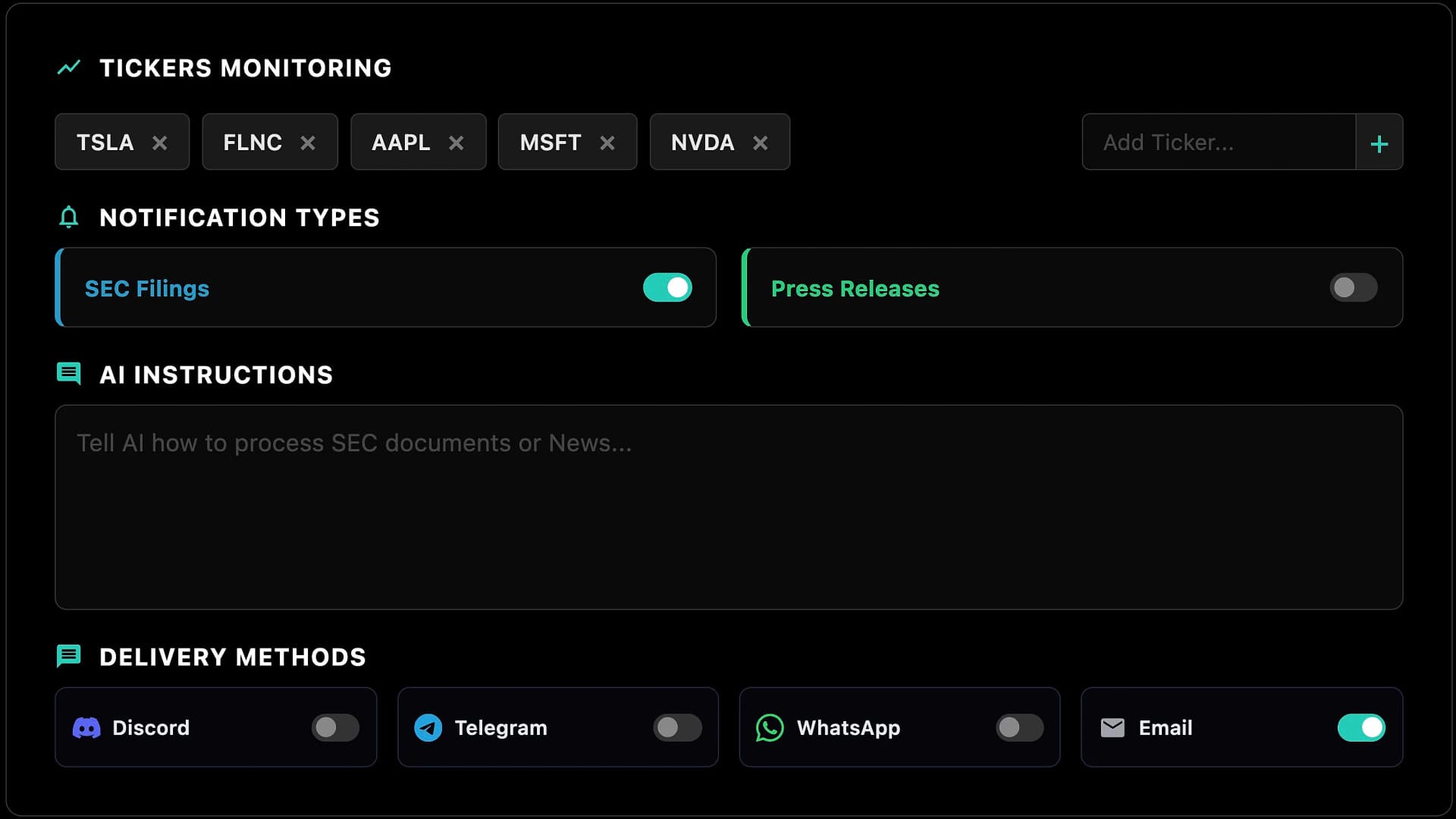Enable the Press Releases notification toggle

coord(1353,287)
